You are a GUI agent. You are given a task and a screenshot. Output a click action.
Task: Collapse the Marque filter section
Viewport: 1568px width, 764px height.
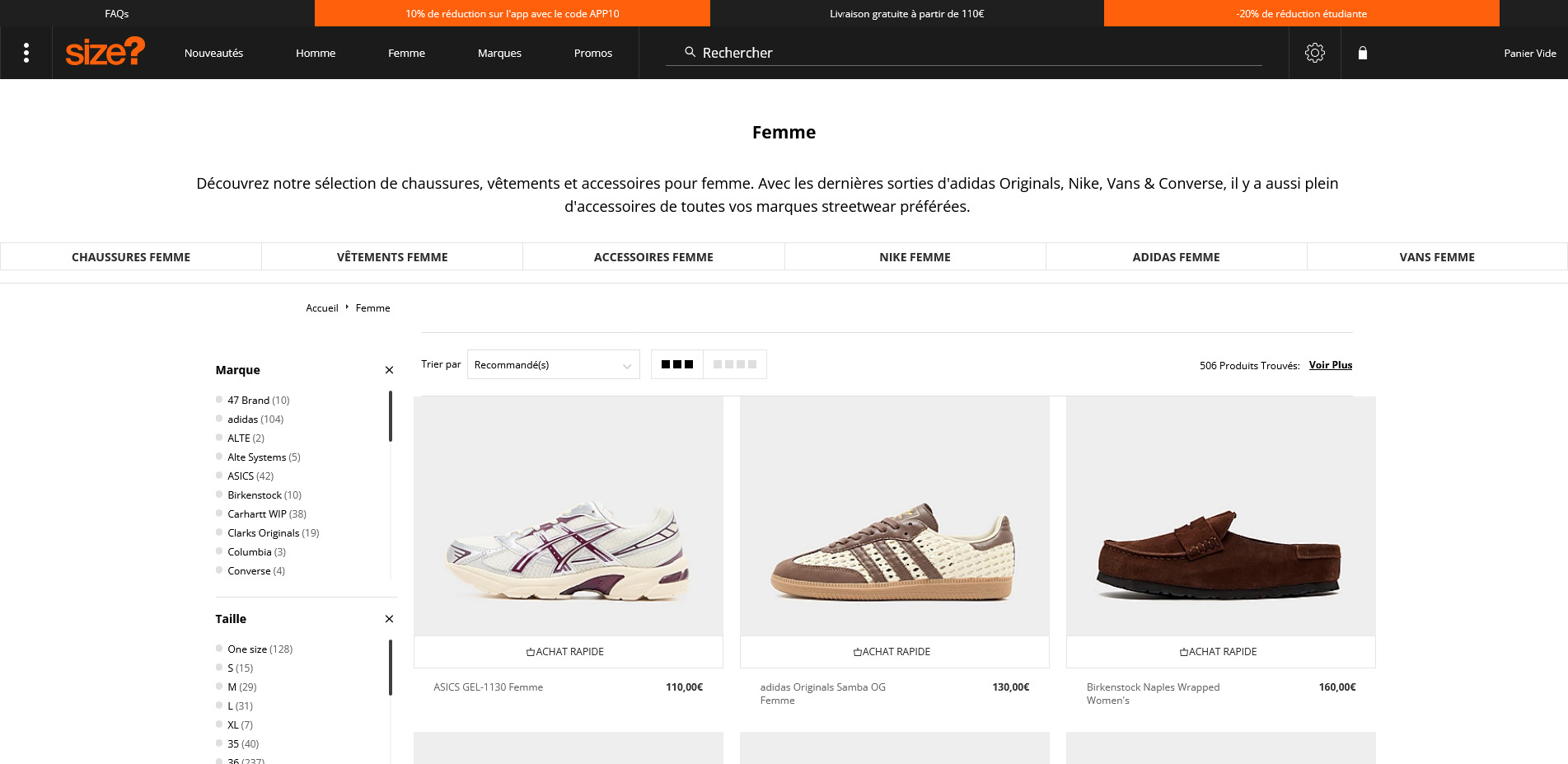(389, 370)
